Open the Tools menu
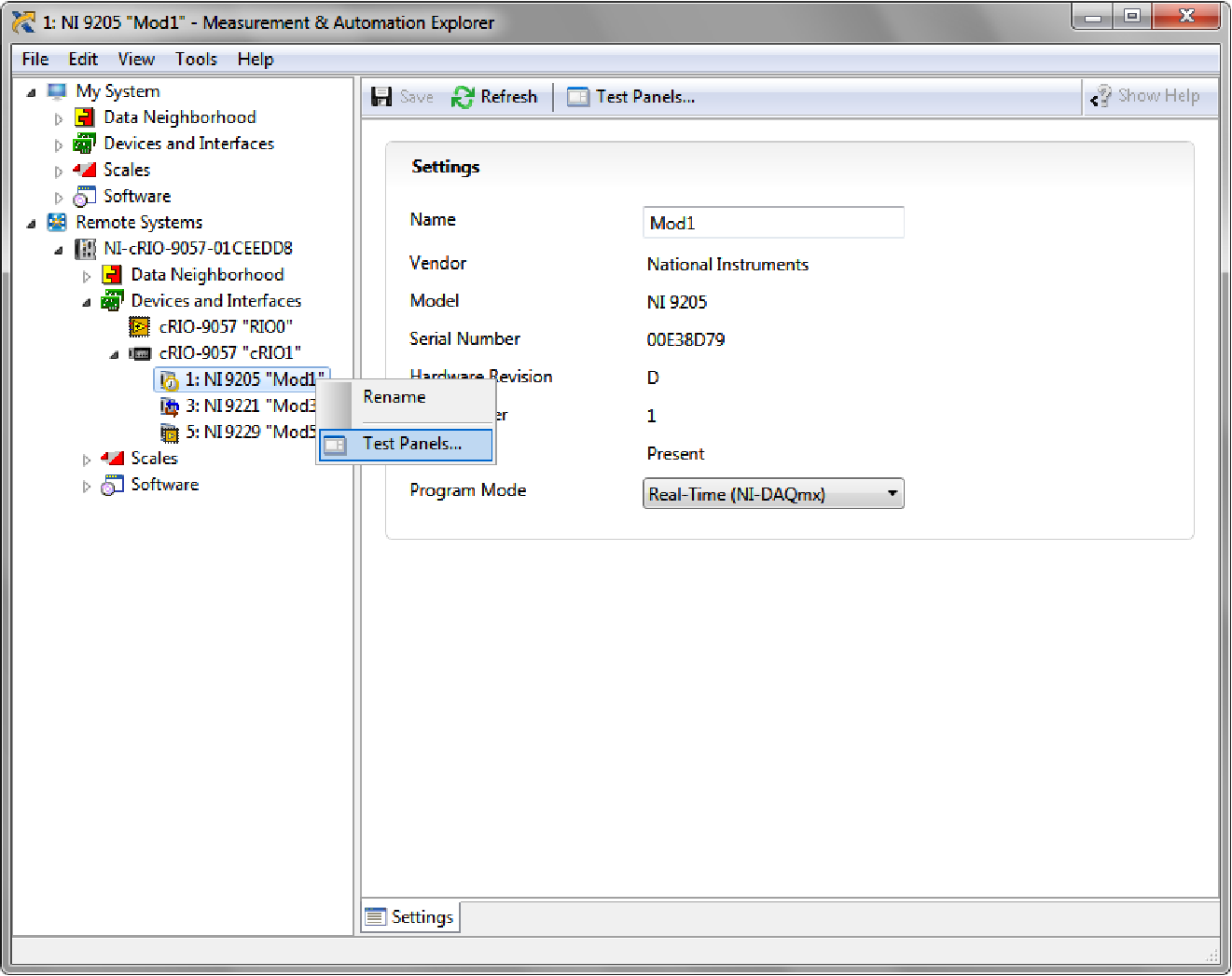The image size is (1232, 976). (x=196, y=59)
